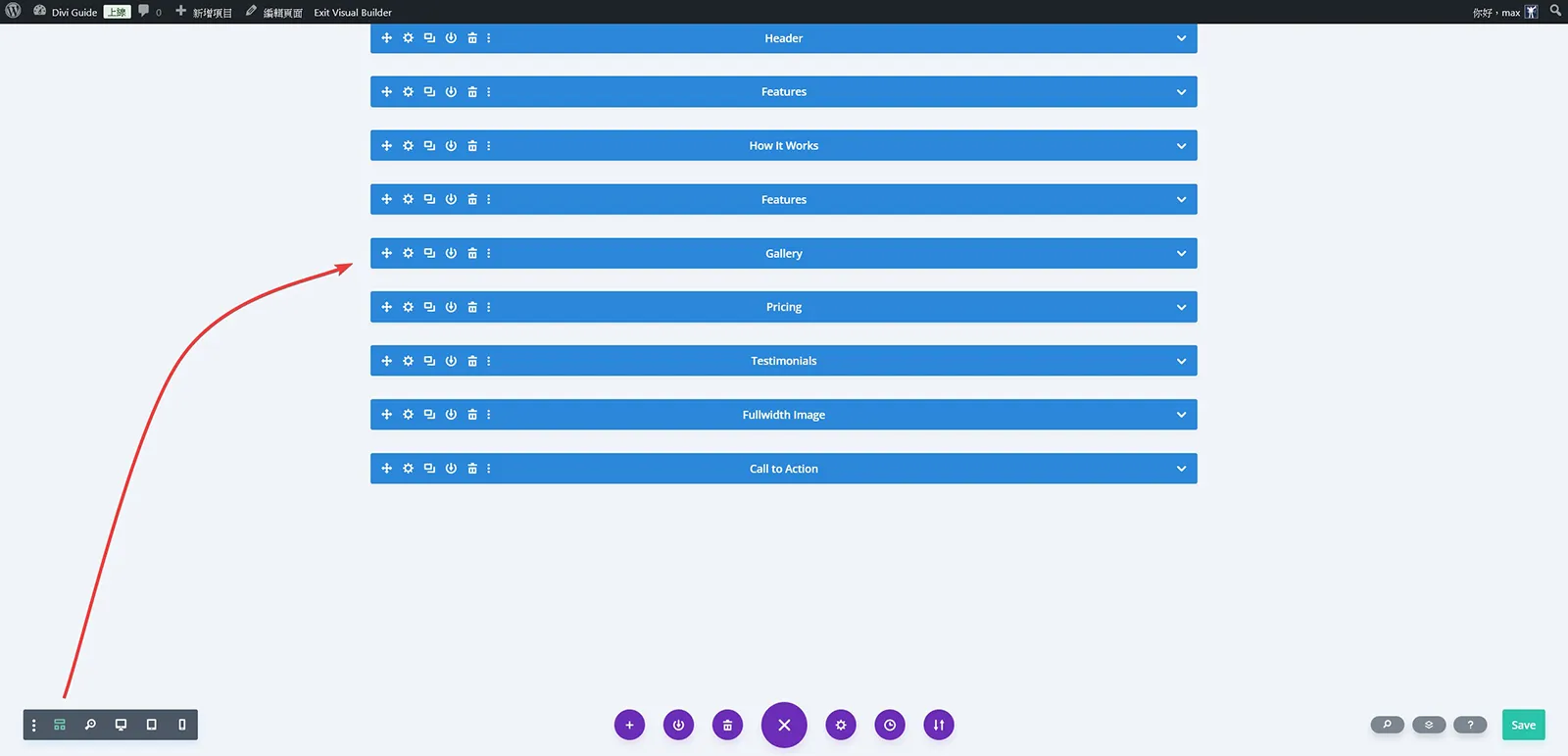Disable the Testimonials section
This screenshot has height=756, width=1568.
click(451, 361)
